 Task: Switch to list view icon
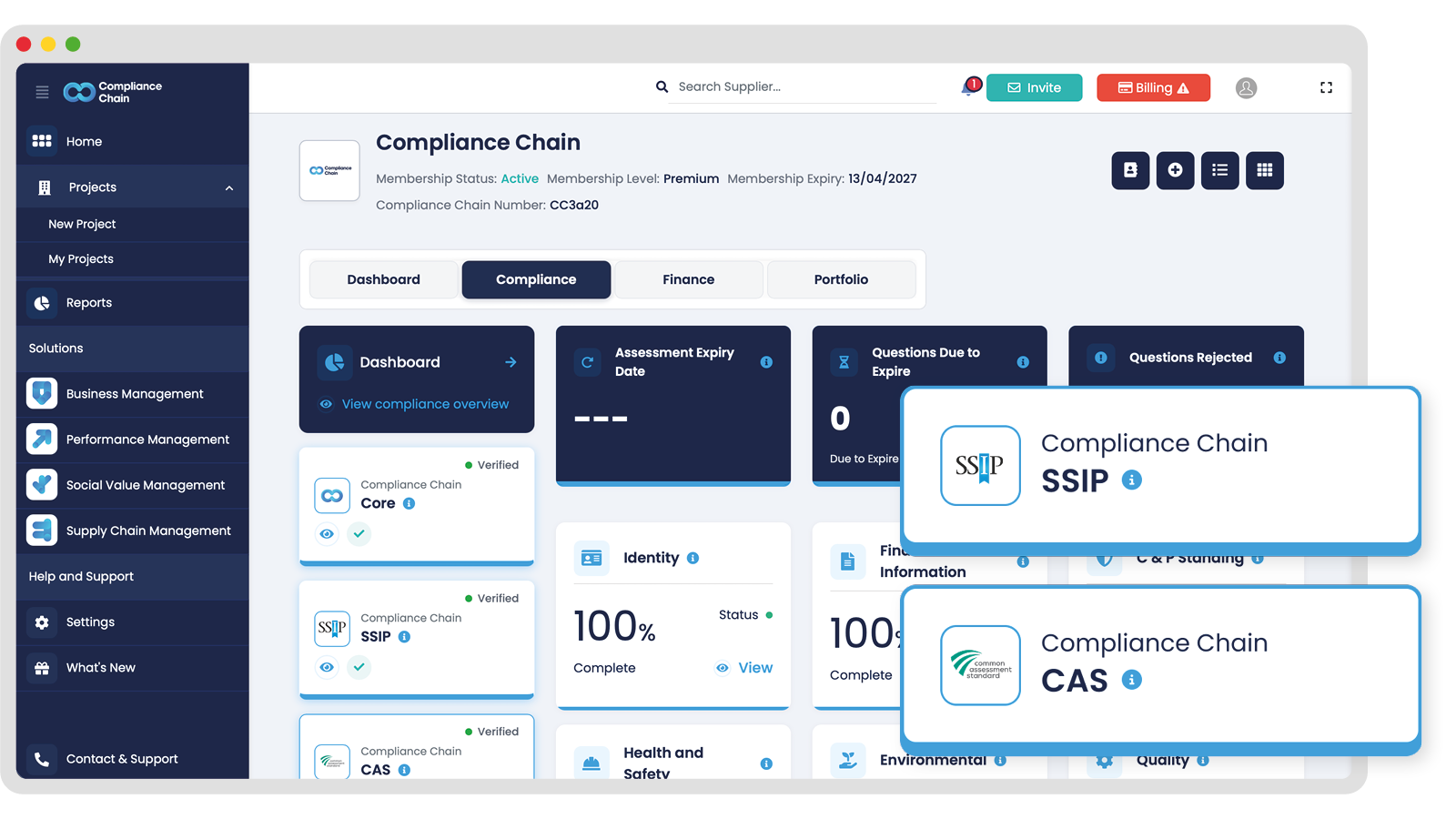1219,170
